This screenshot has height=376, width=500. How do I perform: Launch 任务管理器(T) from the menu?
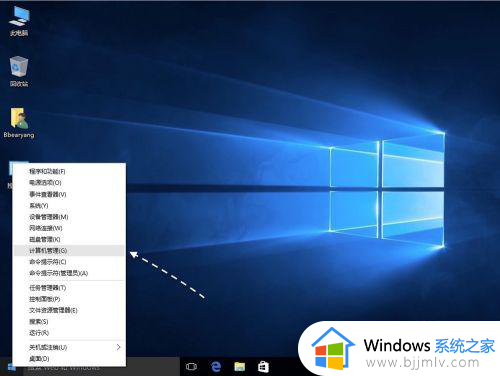point(69,288)
